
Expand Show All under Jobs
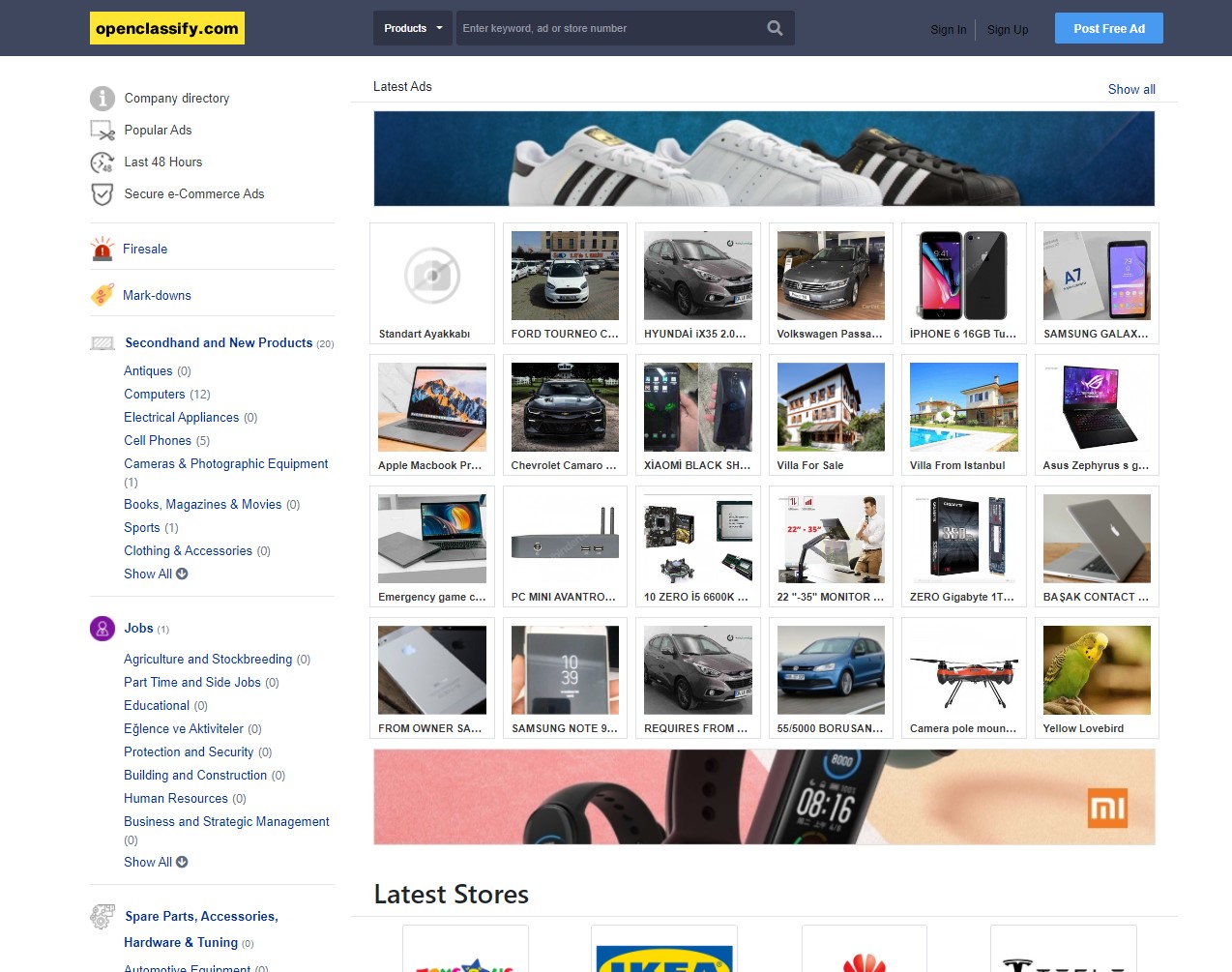(156, 863)
